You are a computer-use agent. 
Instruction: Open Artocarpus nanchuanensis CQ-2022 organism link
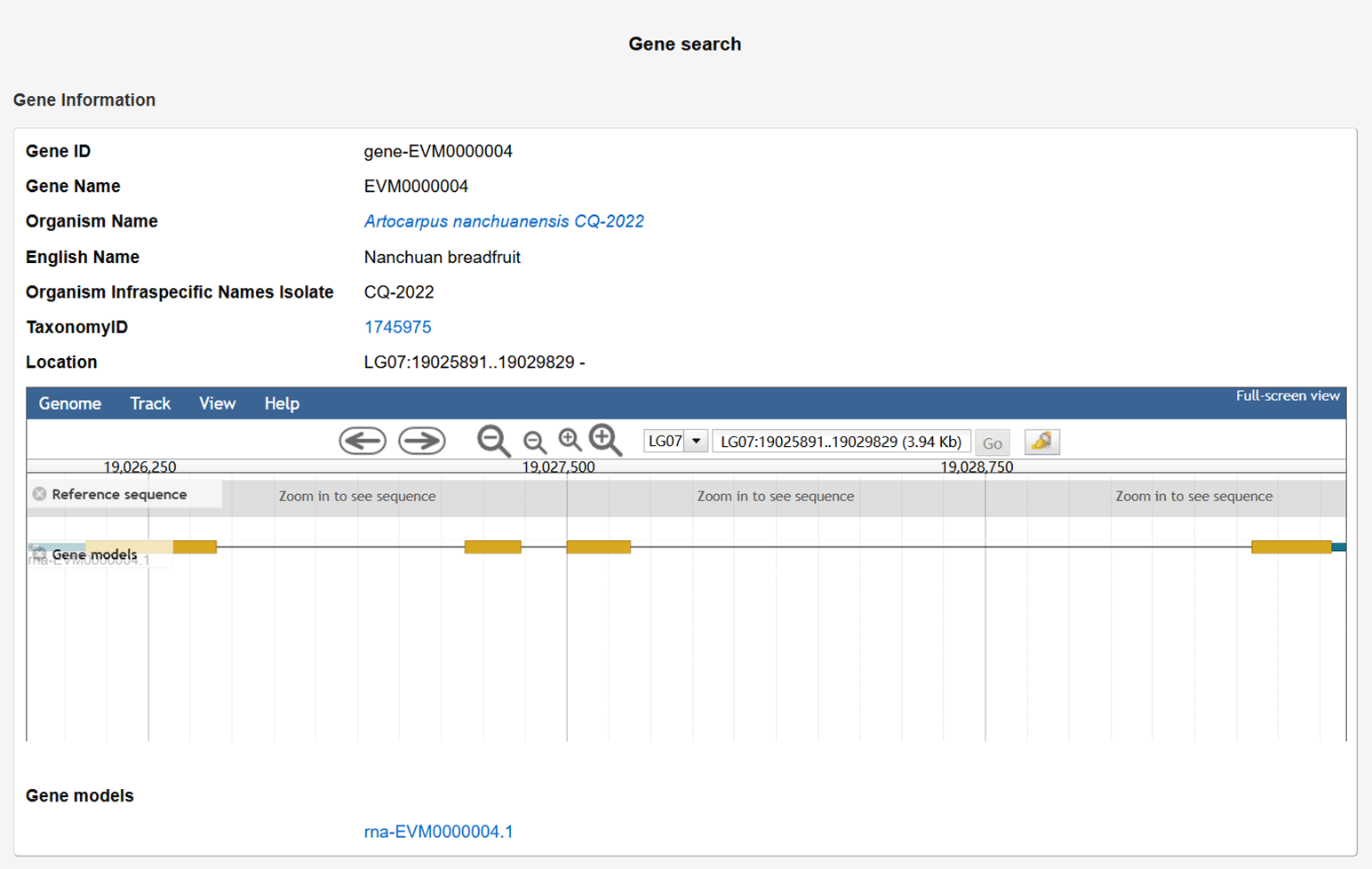tap(503, 221)
